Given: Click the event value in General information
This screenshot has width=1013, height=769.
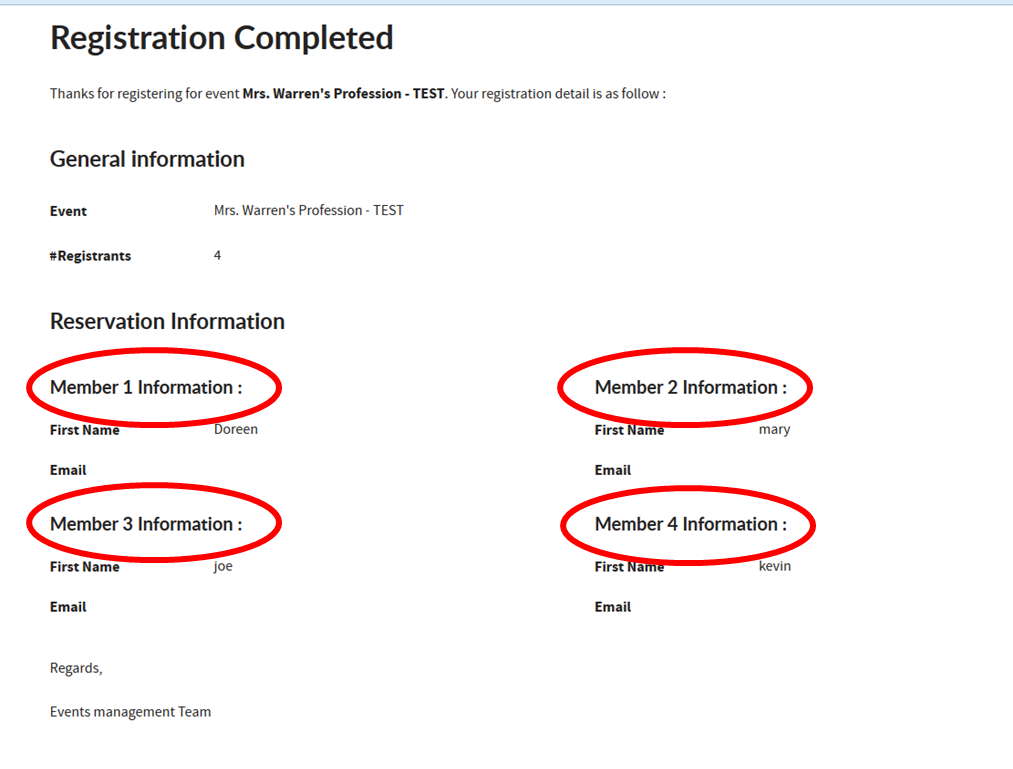Looking at the screenshot, I should [x=308, y=210].
